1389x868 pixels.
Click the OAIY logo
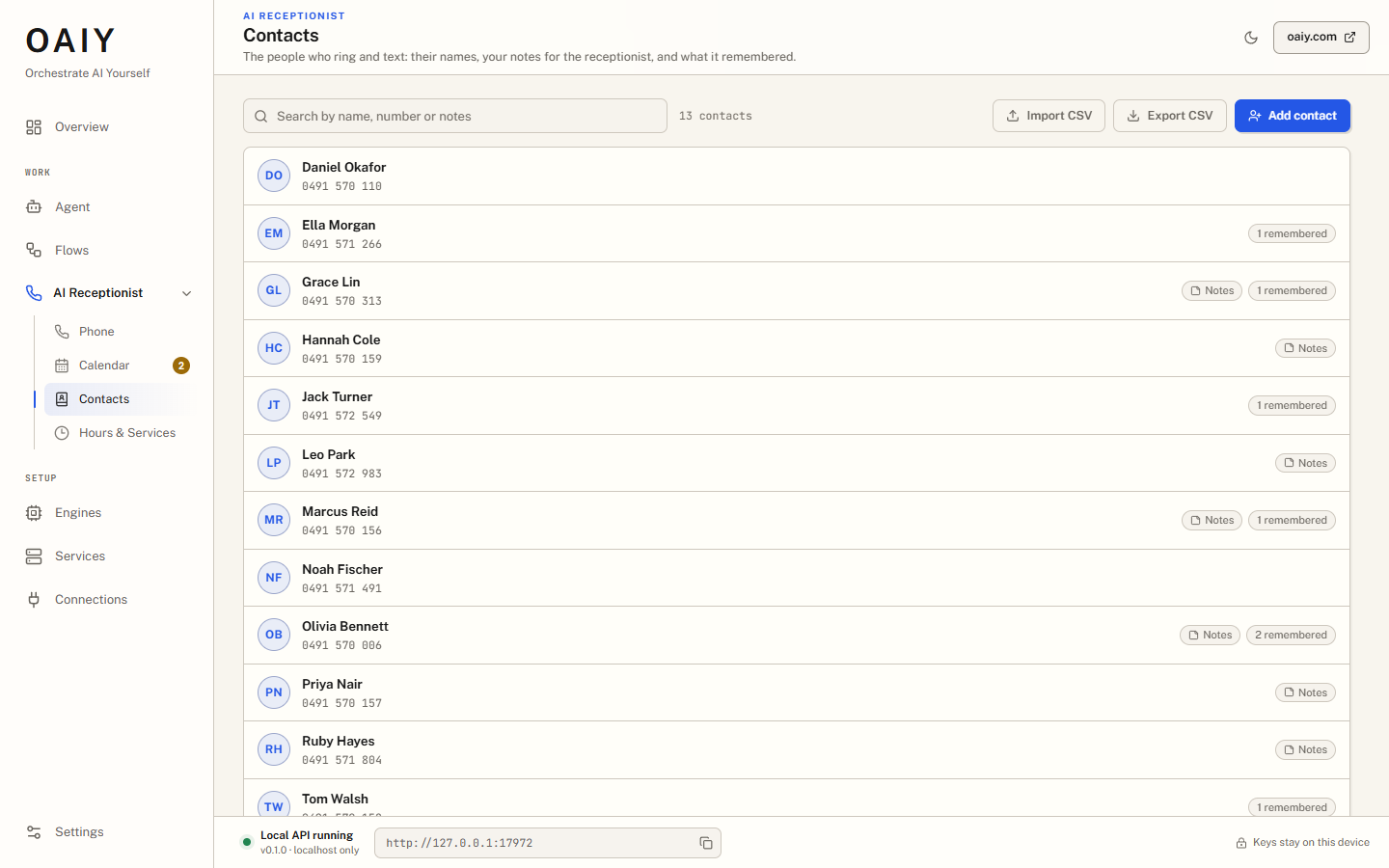[x=70, y=41]
